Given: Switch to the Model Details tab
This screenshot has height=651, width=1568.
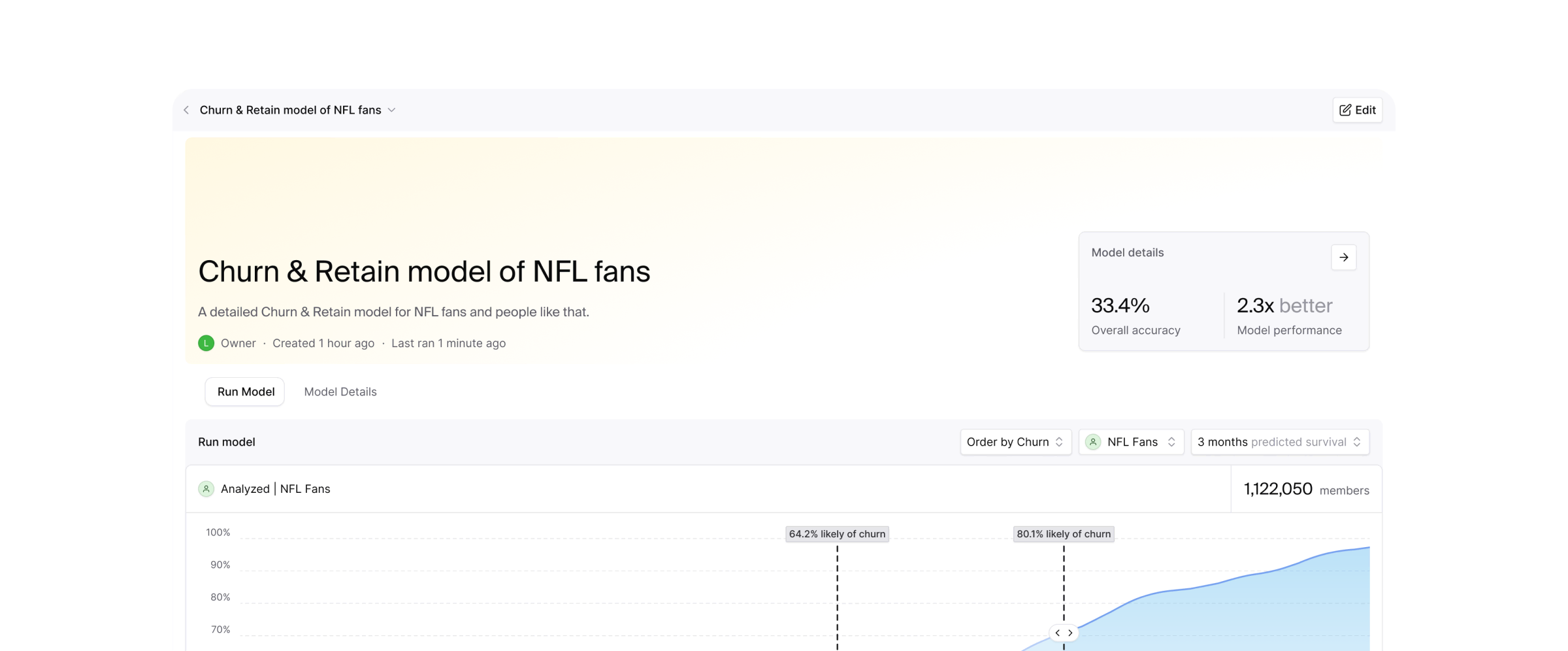Looking at the screenshot, I should pos(340,392).
